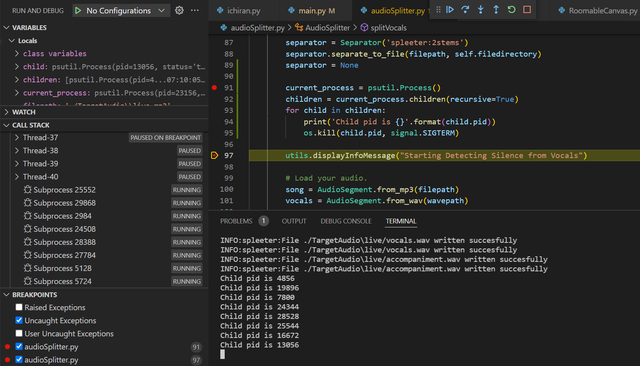Screen dimensions: 640x366
Task: Expand Thread-38 call stack
Action: 17,151
